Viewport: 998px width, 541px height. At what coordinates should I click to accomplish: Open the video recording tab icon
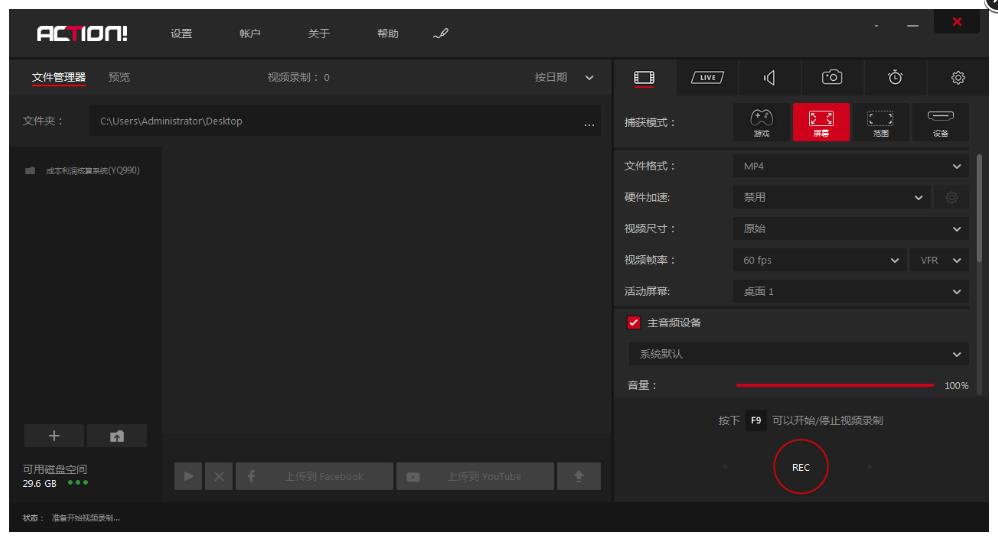(645, 77)
